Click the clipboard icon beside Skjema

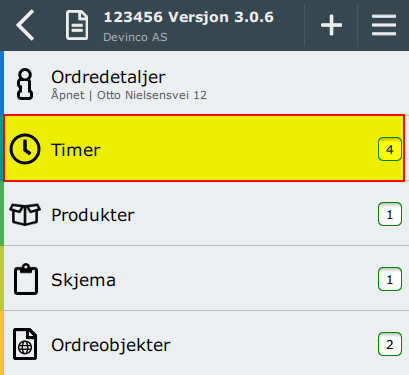(x=26, y=279)
